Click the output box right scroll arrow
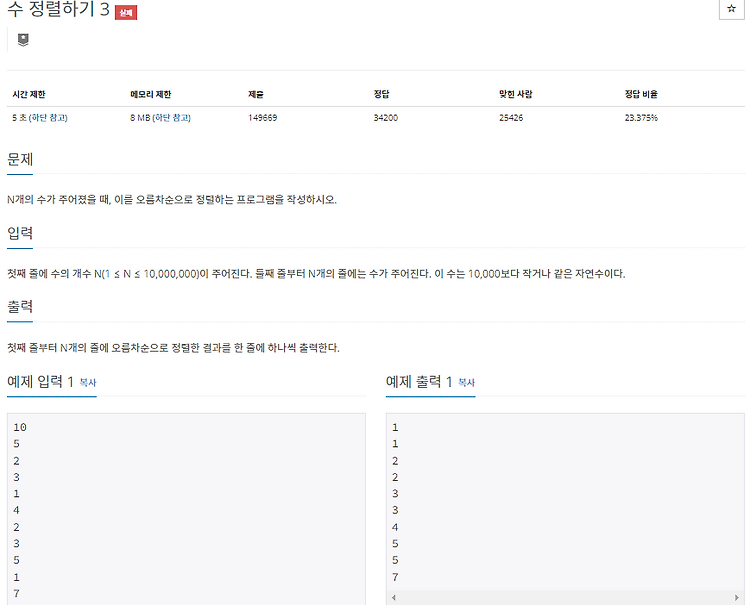 click(x=737, y=597)
